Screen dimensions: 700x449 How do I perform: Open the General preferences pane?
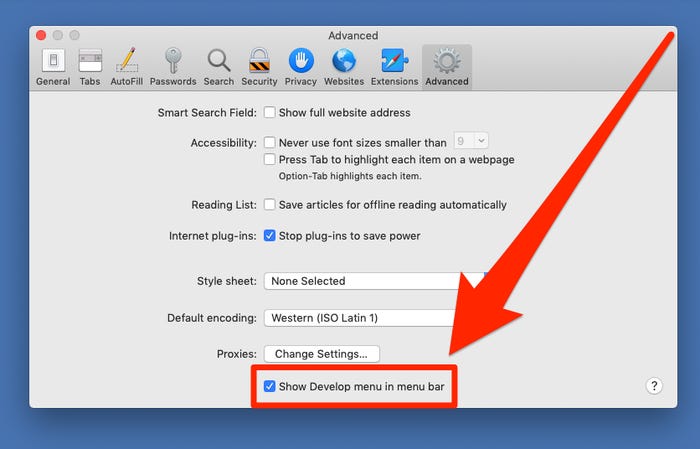52,66
